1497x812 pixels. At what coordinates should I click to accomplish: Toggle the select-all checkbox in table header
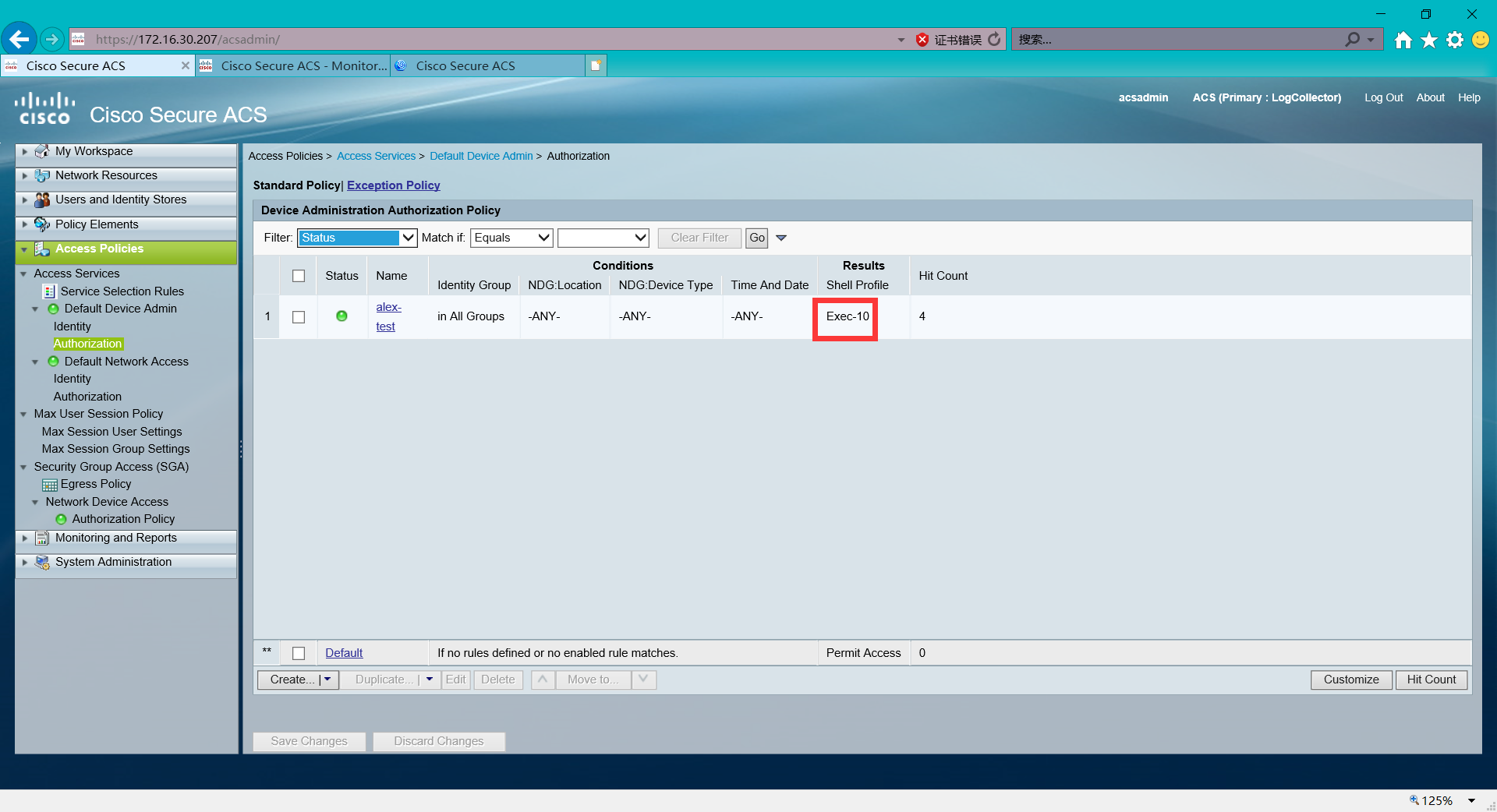point(299,276)
